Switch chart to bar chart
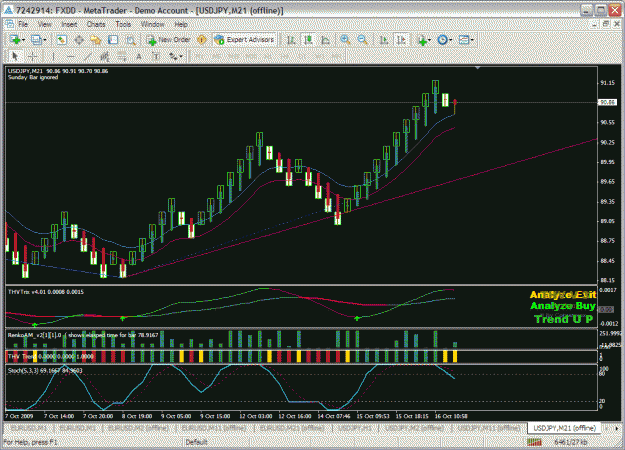Screen dimensions: 625x450 pos(291,40)
